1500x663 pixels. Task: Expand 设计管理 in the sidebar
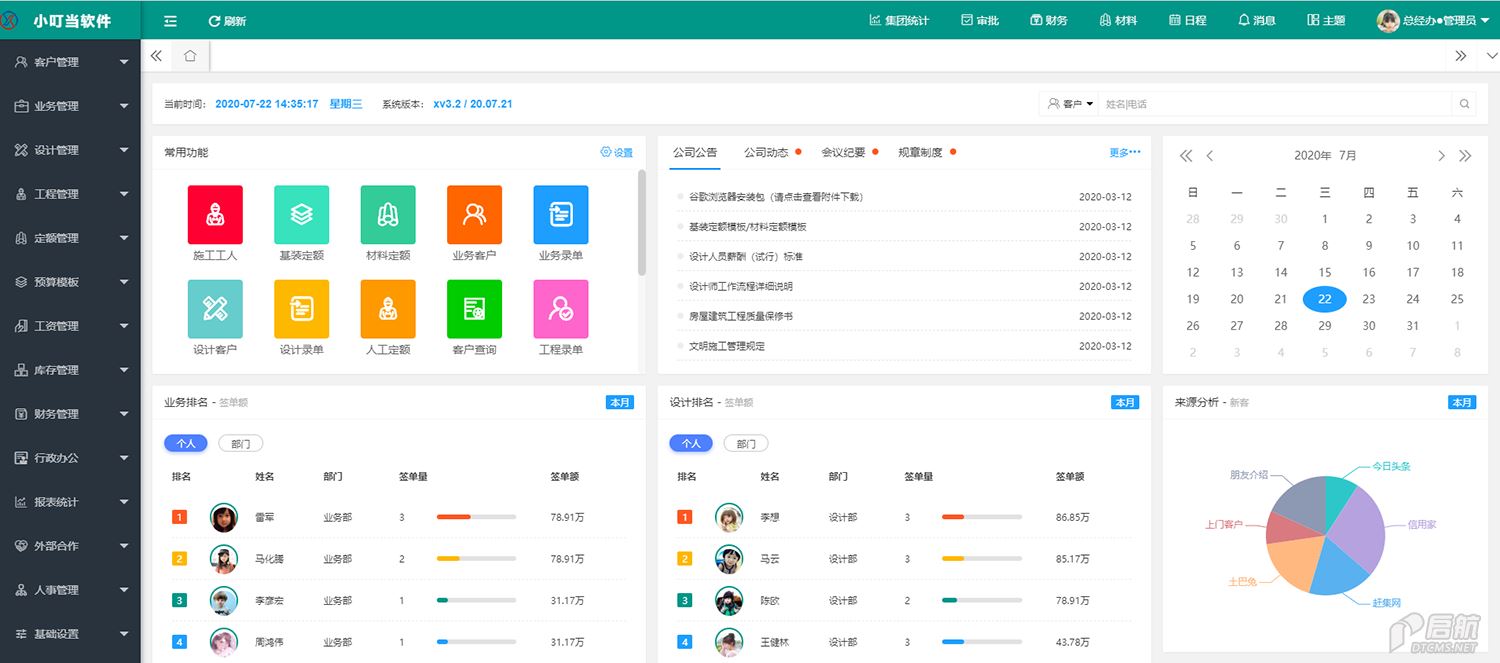click(70, 150)
